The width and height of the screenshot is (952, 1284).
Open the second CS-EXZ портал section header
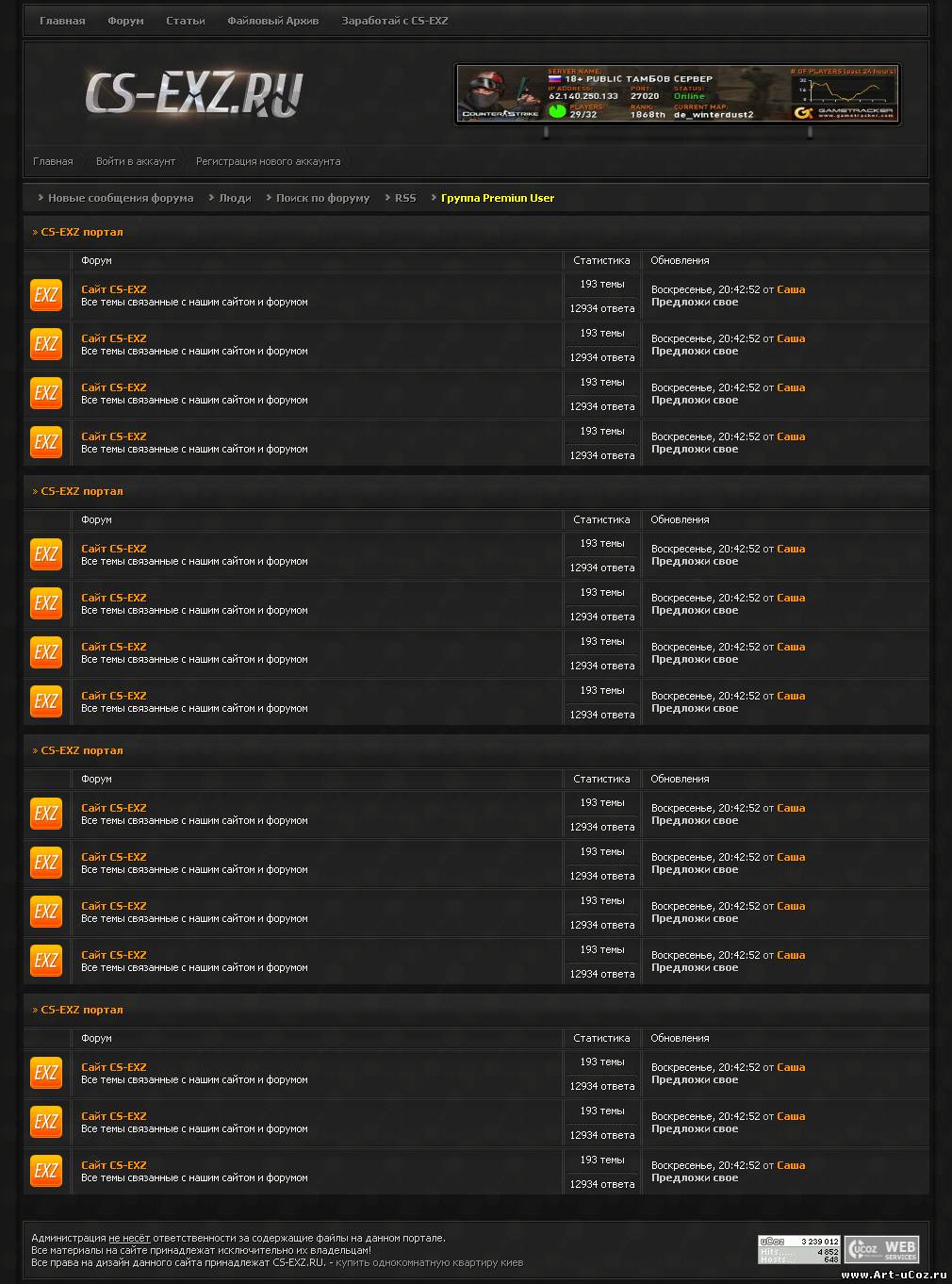pos(82,491)
